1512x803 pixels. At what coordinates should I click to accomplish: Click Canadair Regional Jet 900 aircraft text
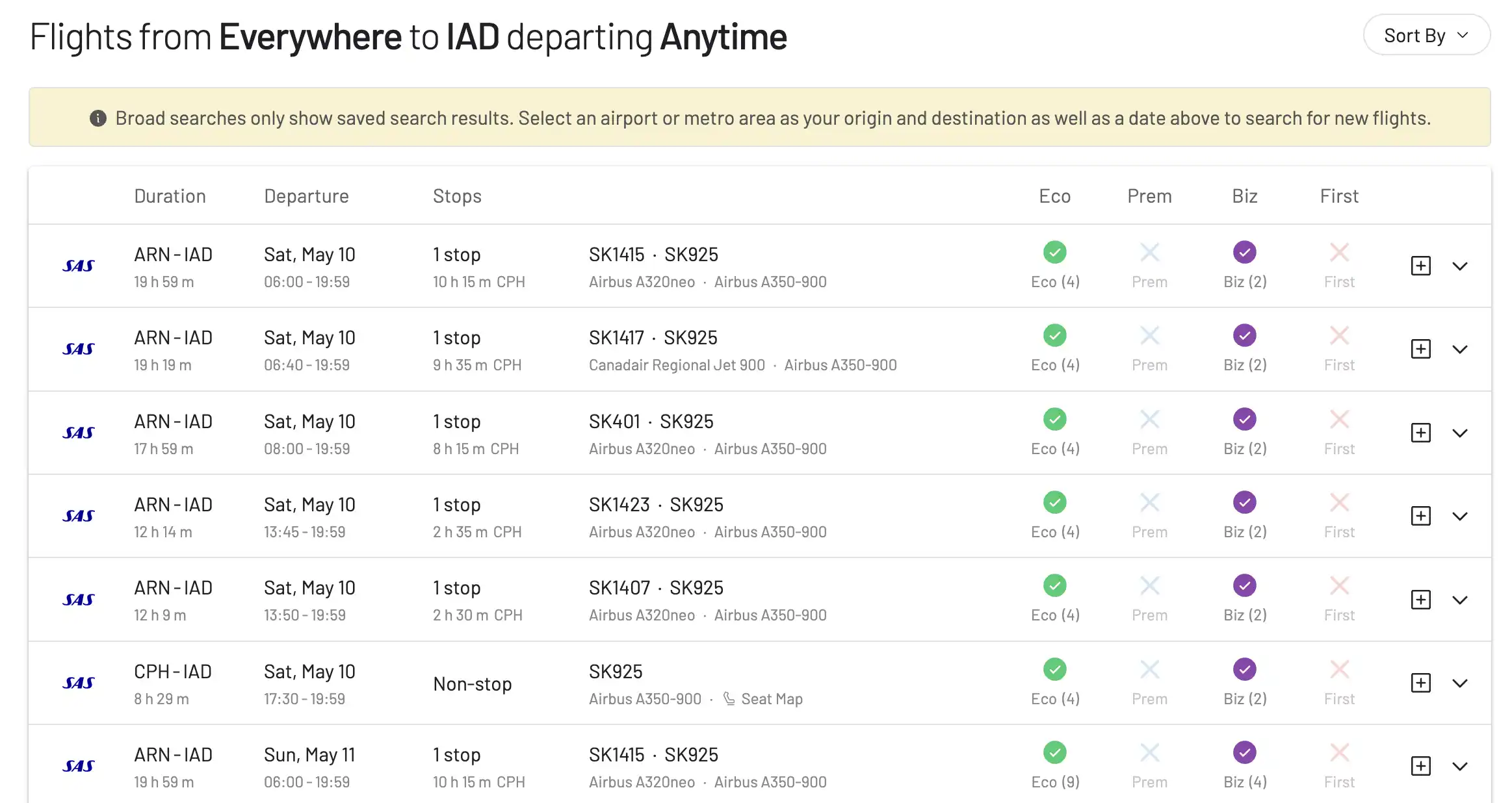(677, 365)
